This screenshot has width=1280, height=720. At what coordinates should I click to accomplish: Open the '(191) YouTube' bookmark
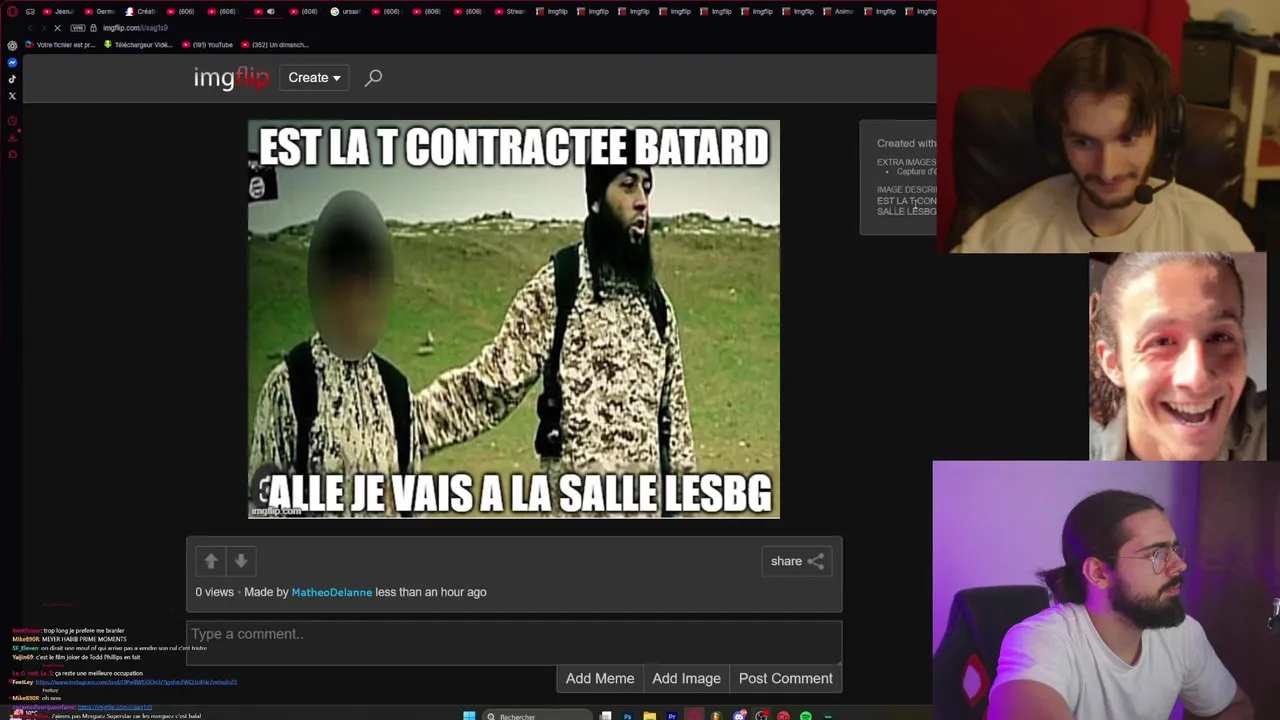pyautogui.click(x=207, y=45)
